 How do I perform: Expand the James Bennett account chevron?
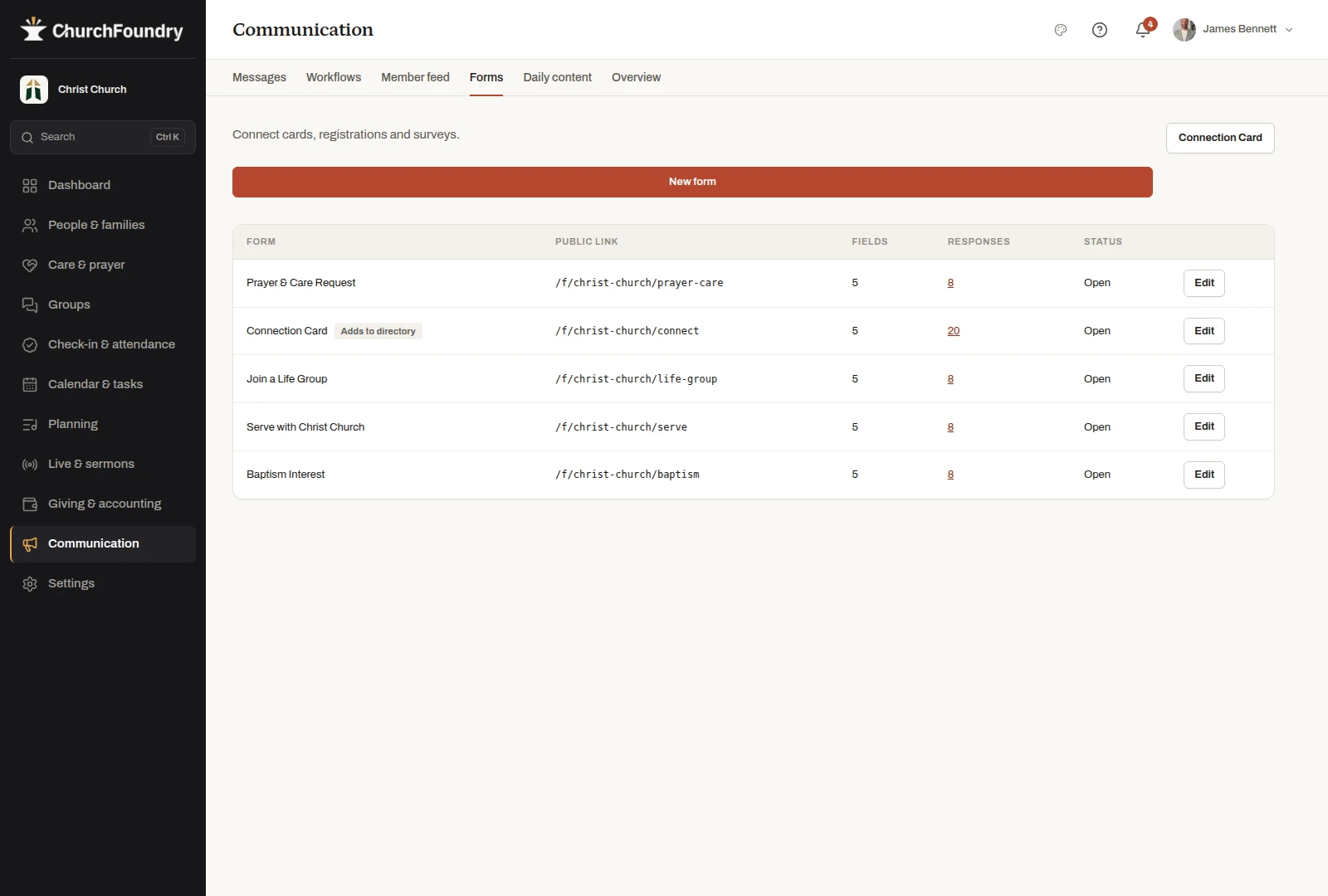point(1289,30)
